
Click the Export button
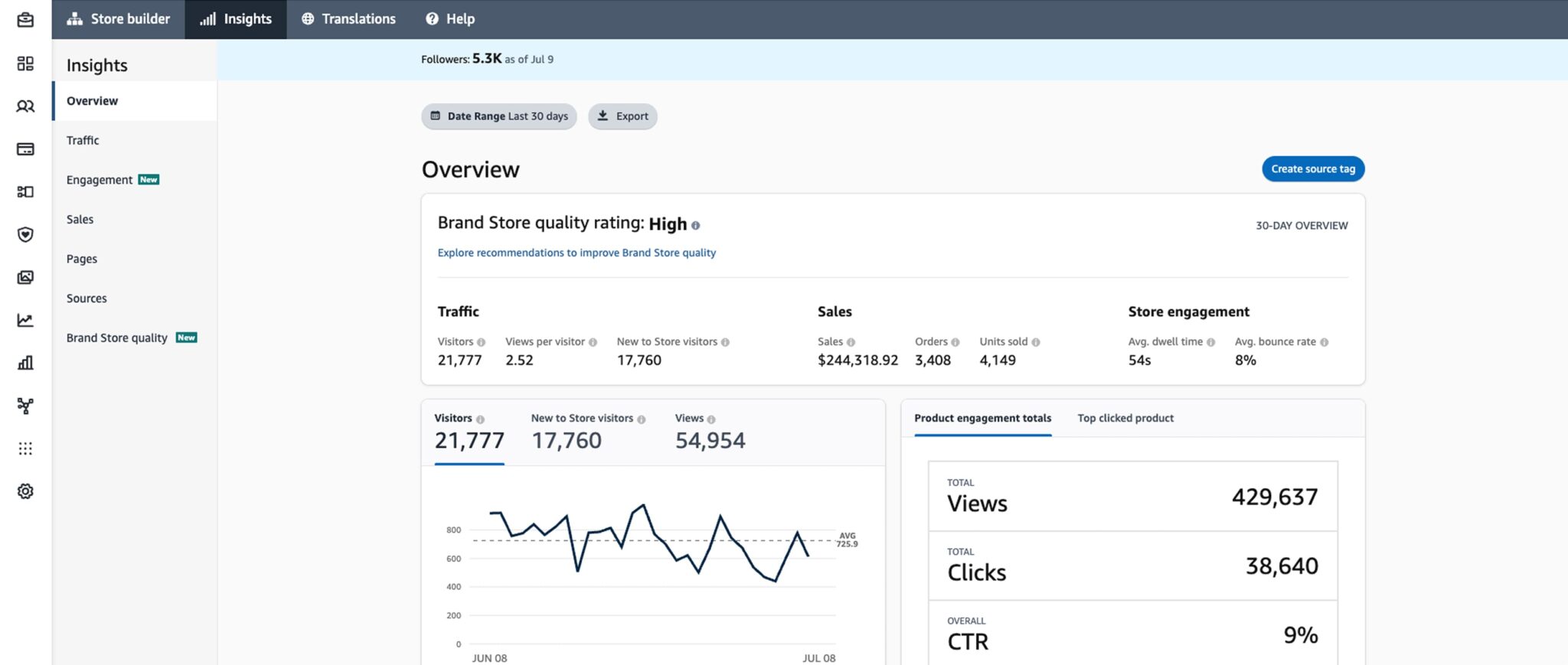622,116
